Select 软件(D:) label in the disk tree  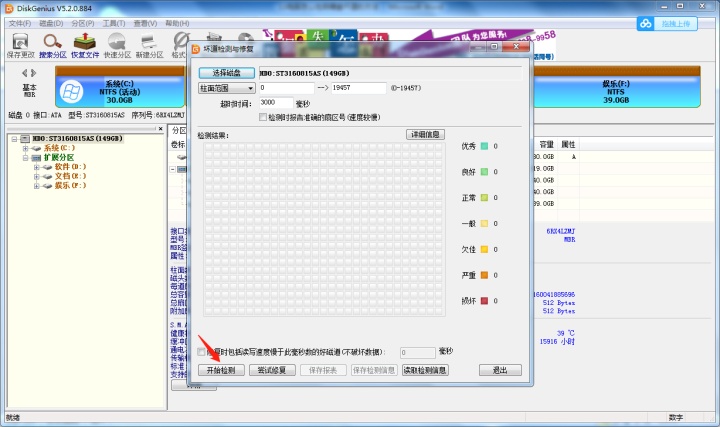click(70, 167)
